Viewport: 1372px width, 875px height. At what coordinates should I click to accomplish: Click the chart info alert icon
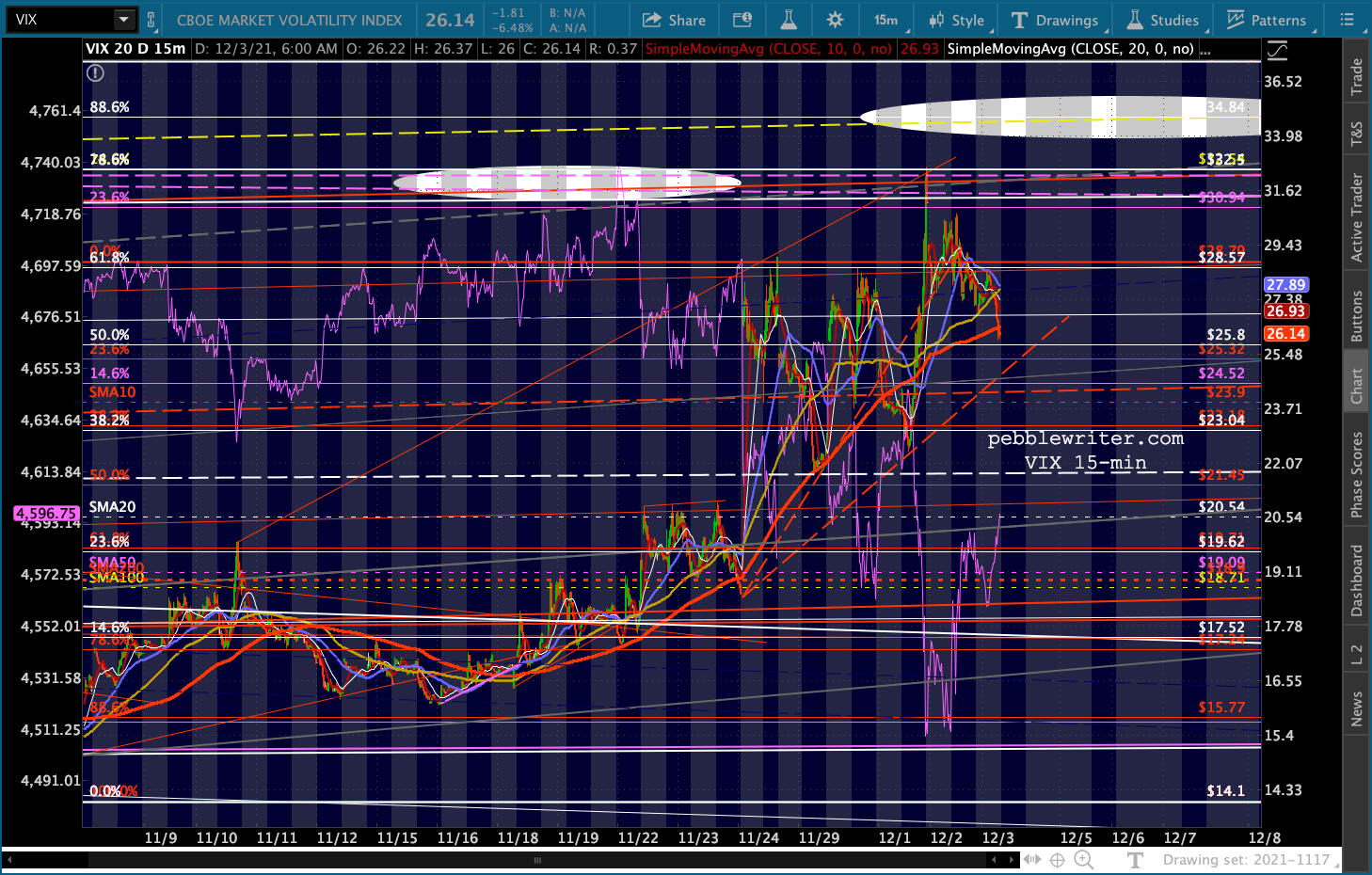point(95,73)
